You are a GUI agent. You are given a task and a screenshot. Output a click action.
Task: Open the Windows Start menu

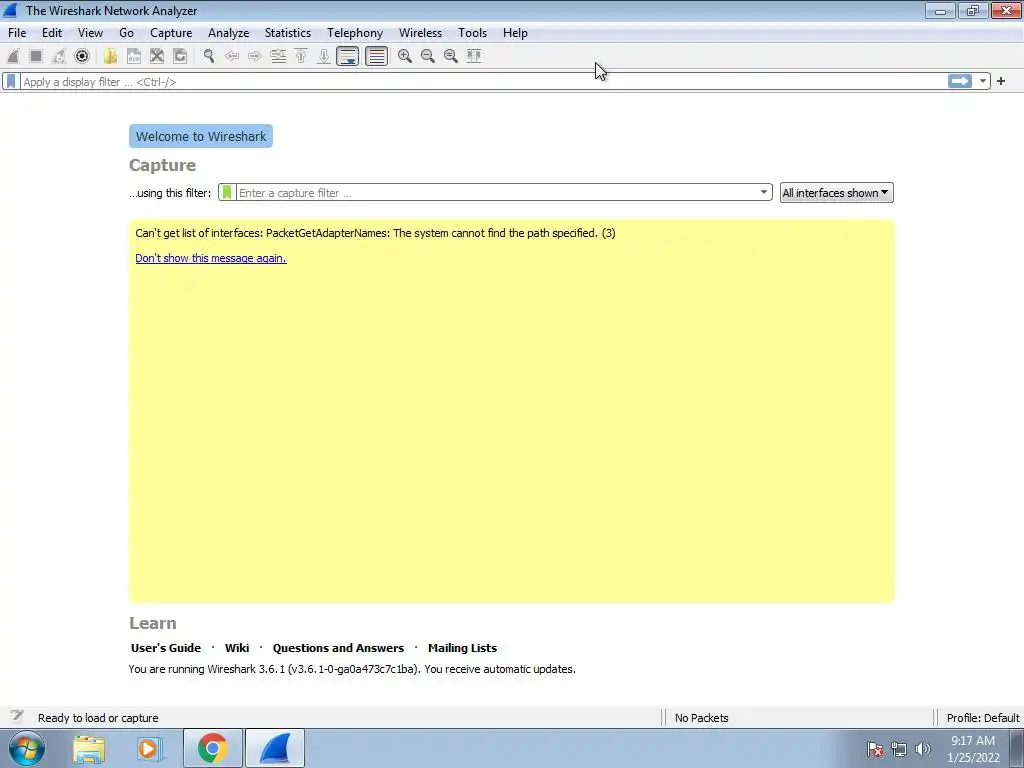(x=27, y=748)
